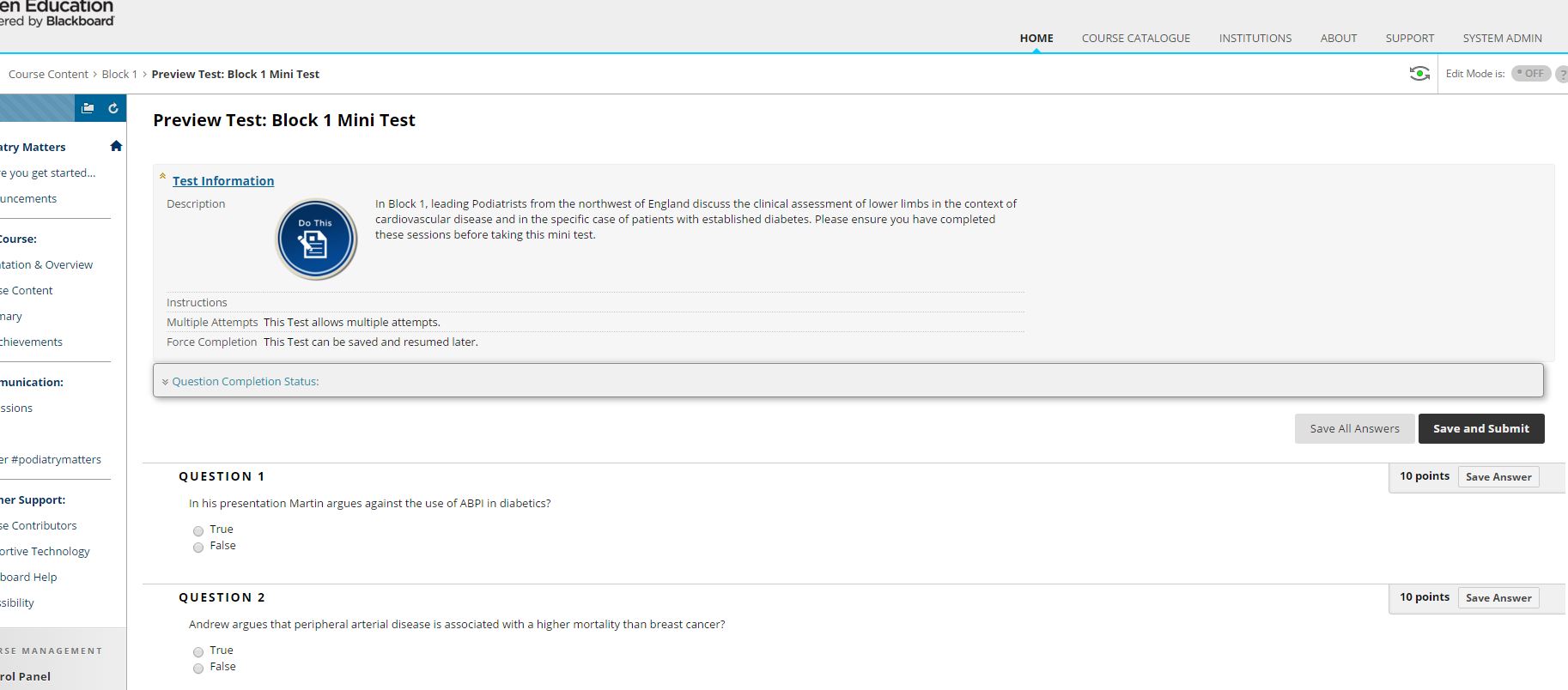Select True for Question 1

pos(198,531)
